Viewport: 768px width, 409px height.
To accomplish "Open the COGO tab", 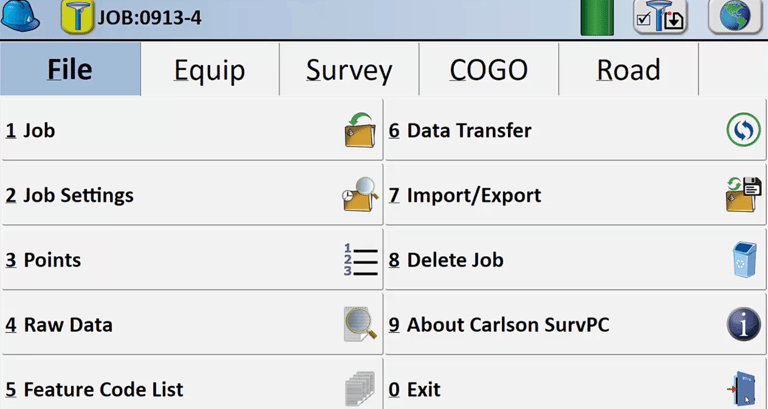I will click(489, 70).
